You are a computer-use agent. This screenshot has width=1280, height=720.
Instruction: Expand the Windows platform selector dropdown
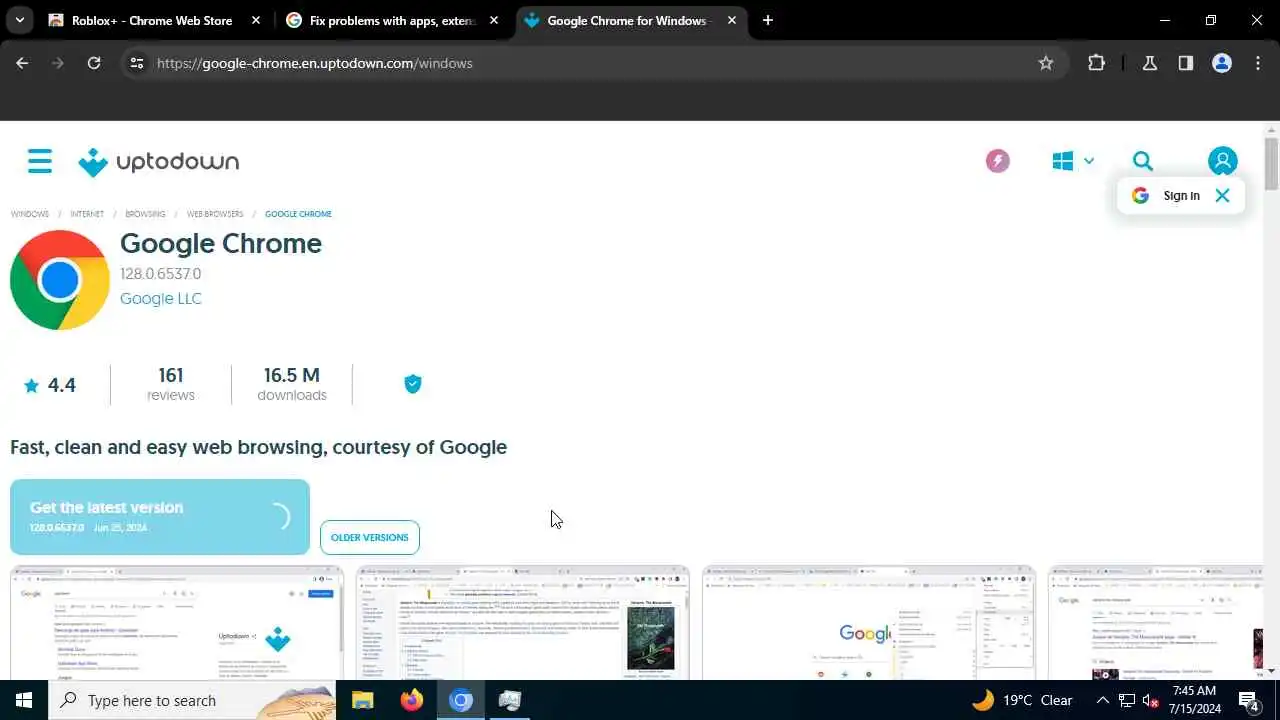[x=1073, y=161]
